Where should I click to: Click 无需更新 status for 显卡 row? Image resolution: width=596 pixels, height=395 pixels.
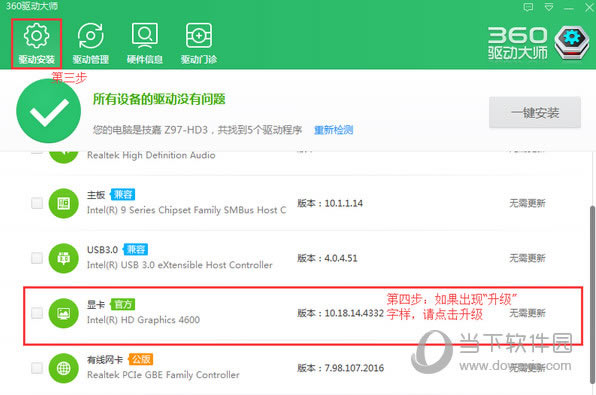click(527, 313)
